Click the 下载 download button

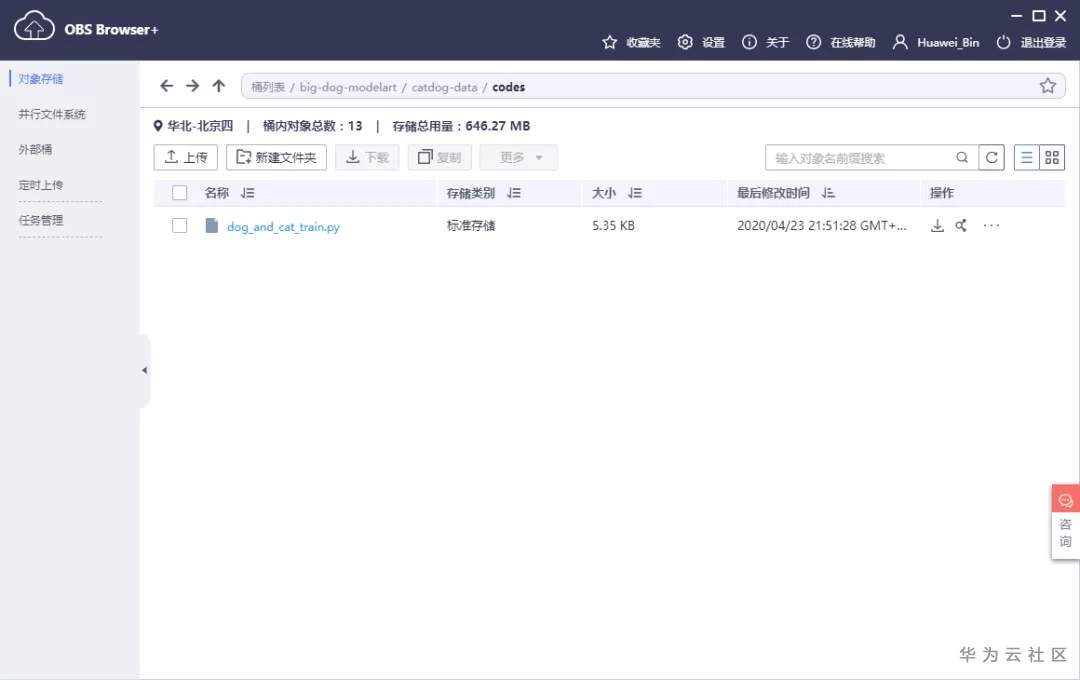coord(367,157)
